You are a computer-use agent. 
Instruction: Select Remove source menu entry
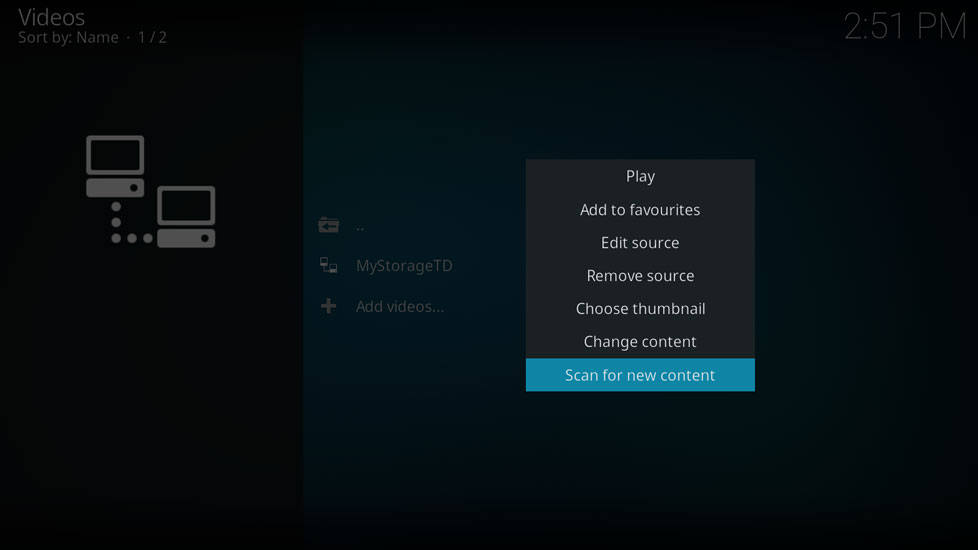tap(640, 276)
